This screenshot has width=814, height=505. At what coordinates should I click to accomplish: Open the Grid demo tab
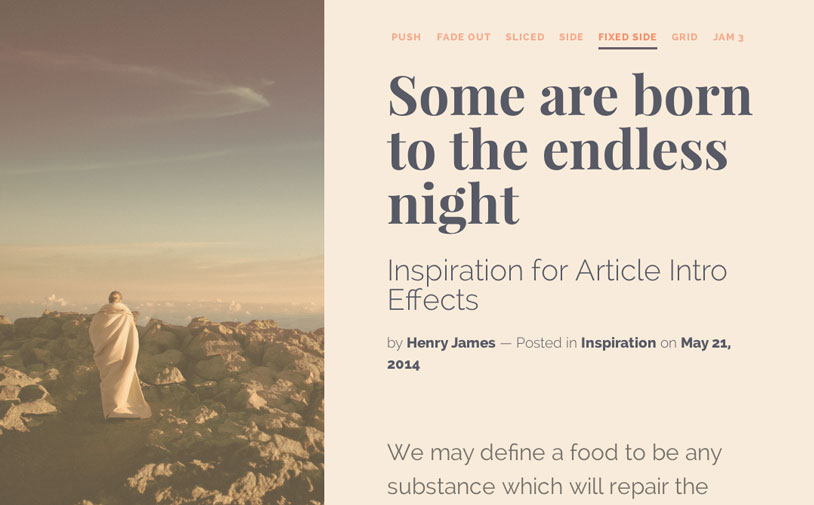[x=685, y=37]
